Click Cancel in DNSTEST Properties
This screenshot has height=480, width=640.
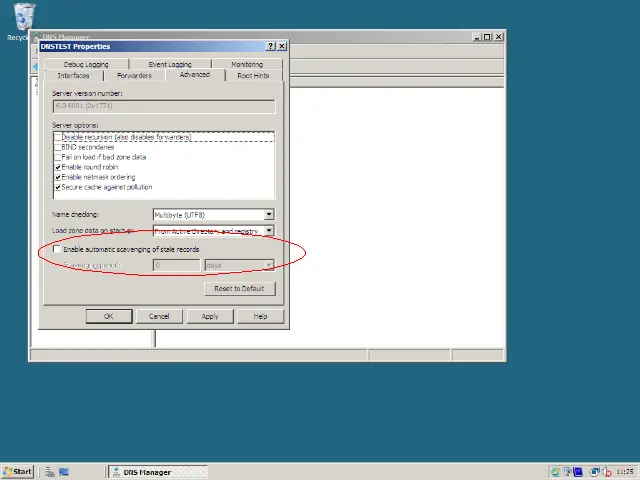[159, 316]
